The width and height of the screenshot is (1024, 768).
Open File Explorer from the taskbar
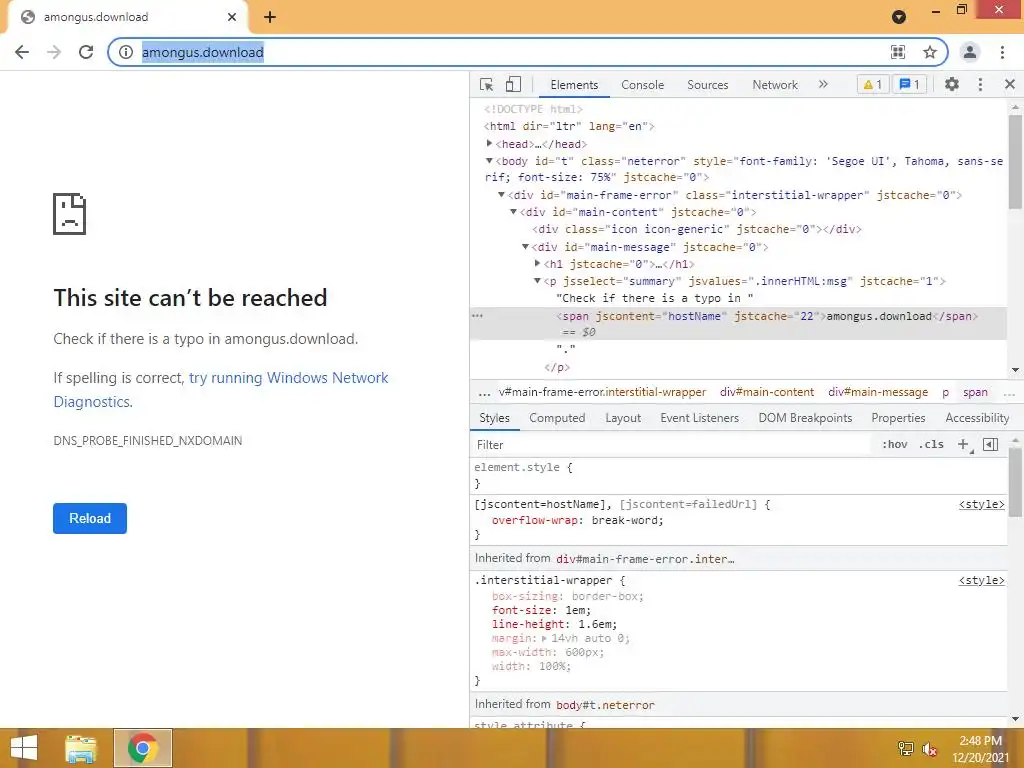tap(81, 748)
